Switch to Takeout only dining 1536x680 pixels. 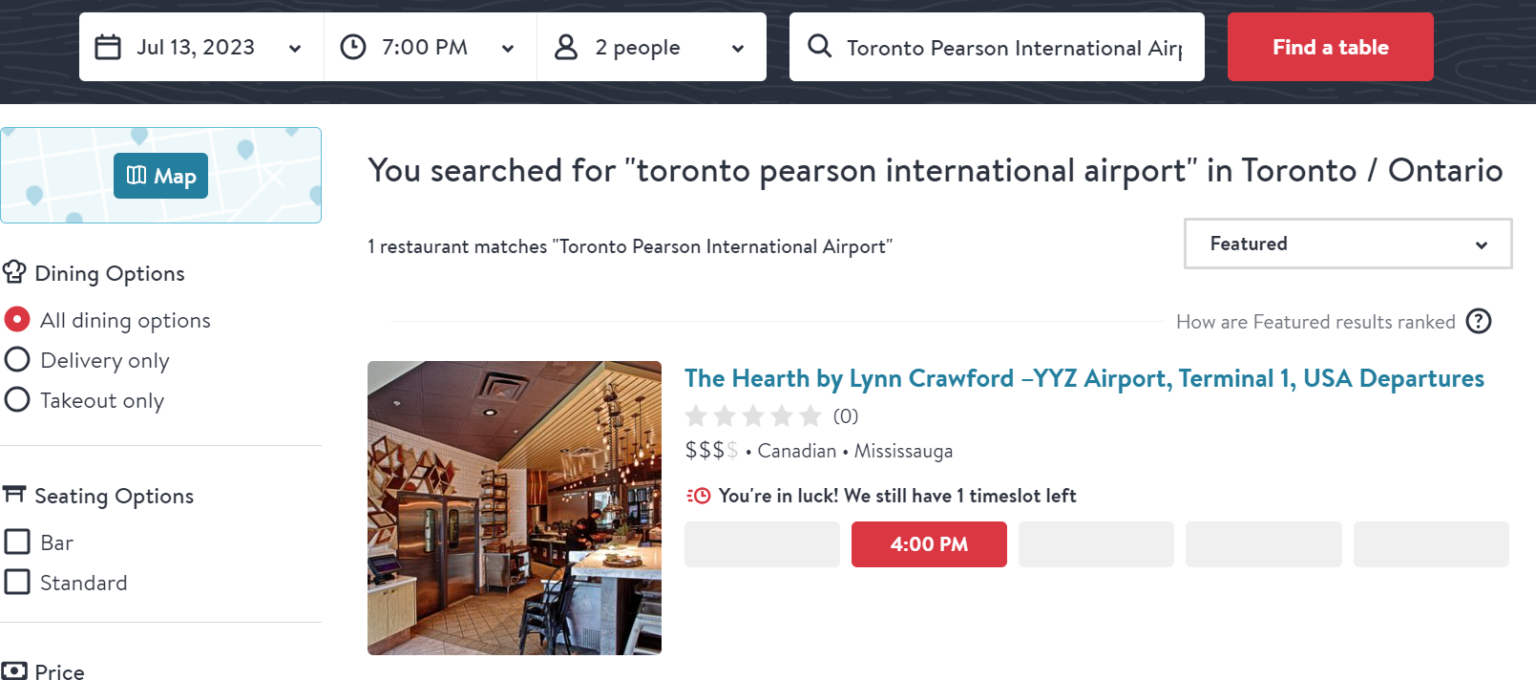[x=16, y=399]
